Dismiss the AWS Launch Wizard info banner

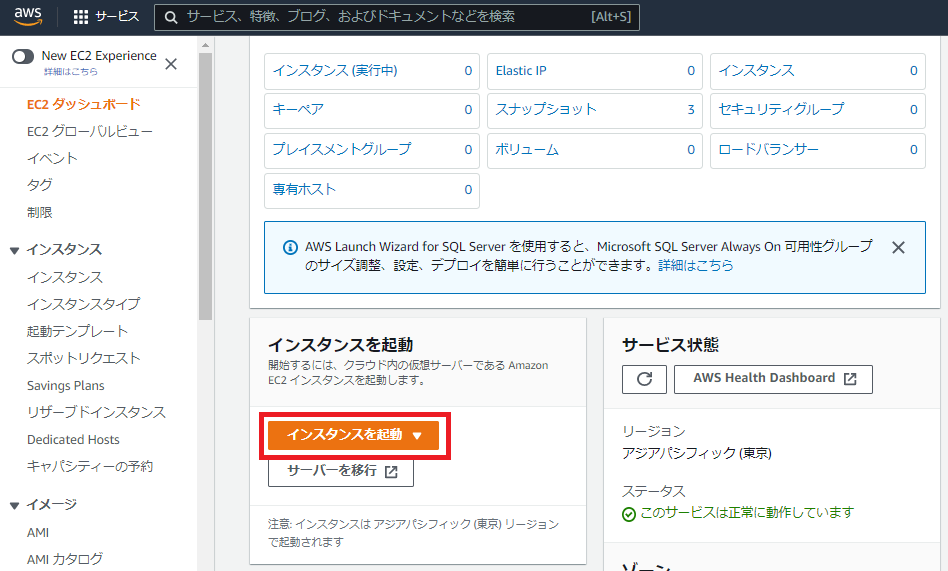click(898, 247)
